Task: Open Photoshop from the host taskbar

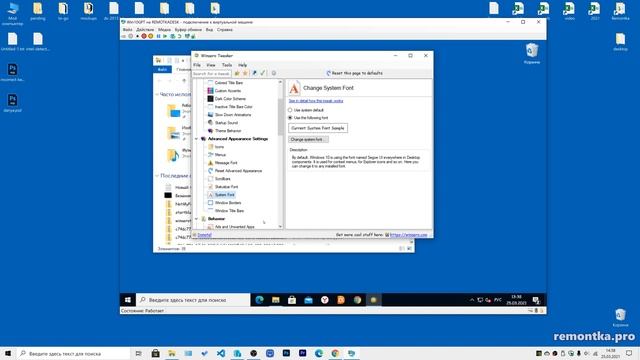Action: [x=286, y=353]
